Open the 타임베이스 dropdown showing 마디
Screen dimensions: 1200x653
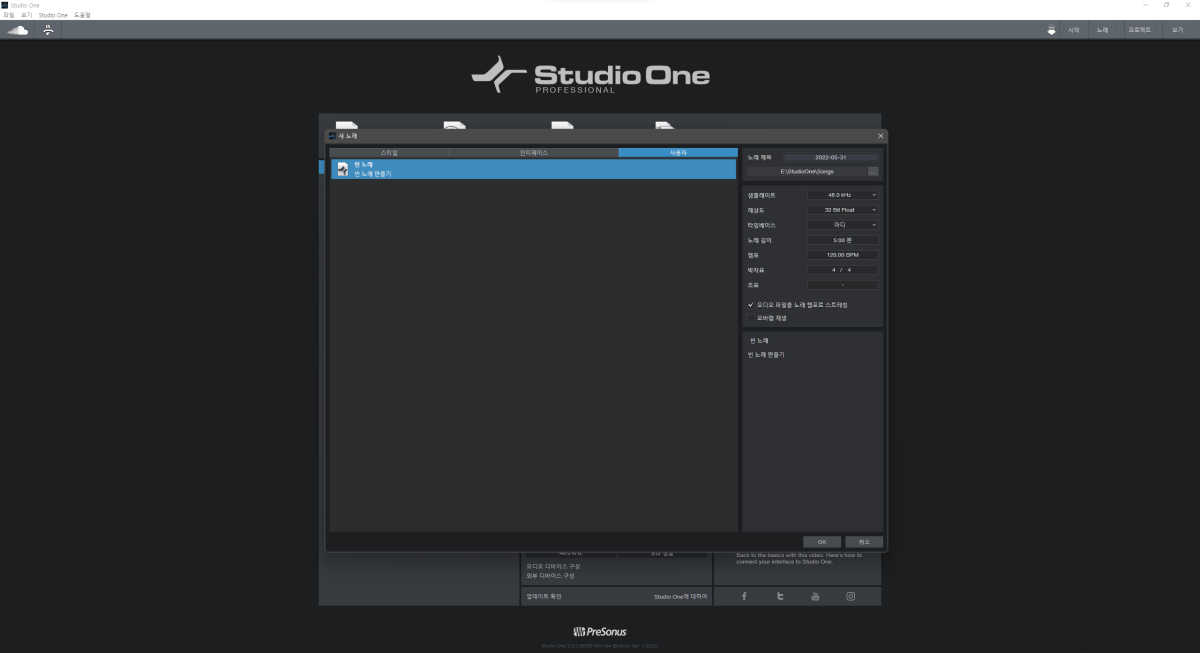[x=842, y=225]
